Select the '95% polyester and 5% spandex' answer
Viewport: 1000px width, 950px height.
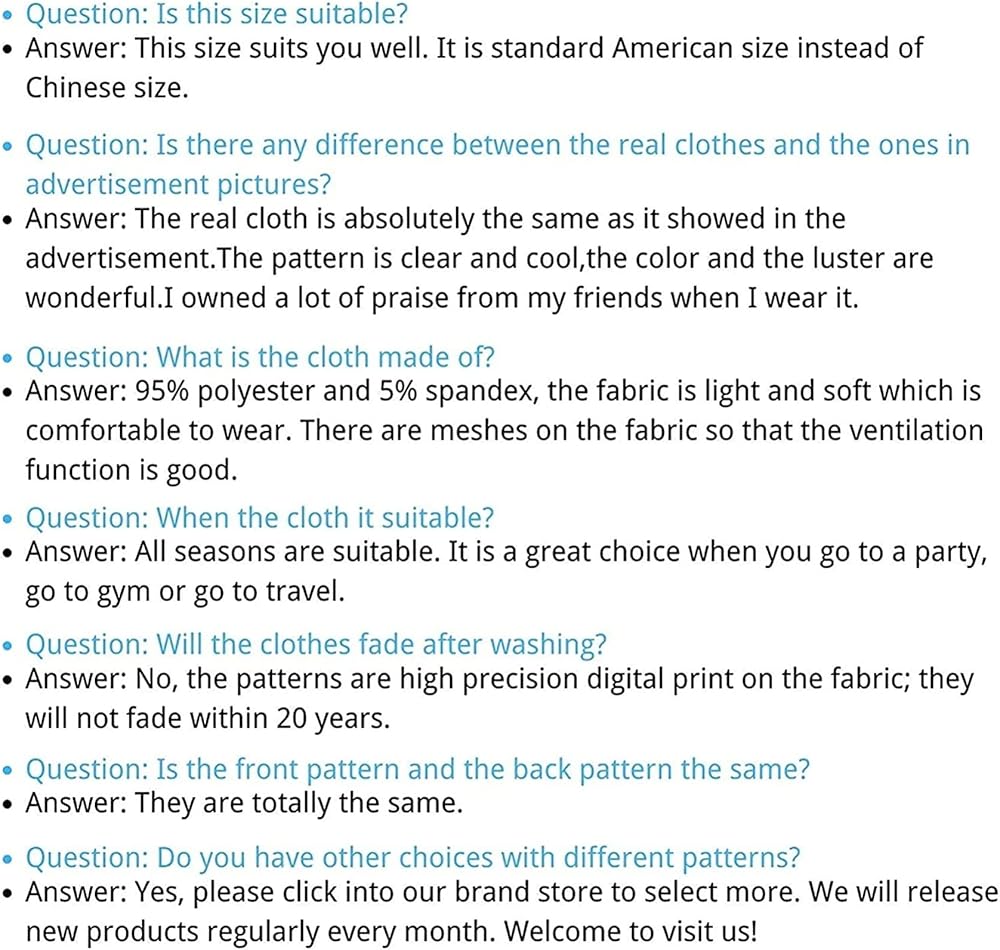tap(503, 430)
